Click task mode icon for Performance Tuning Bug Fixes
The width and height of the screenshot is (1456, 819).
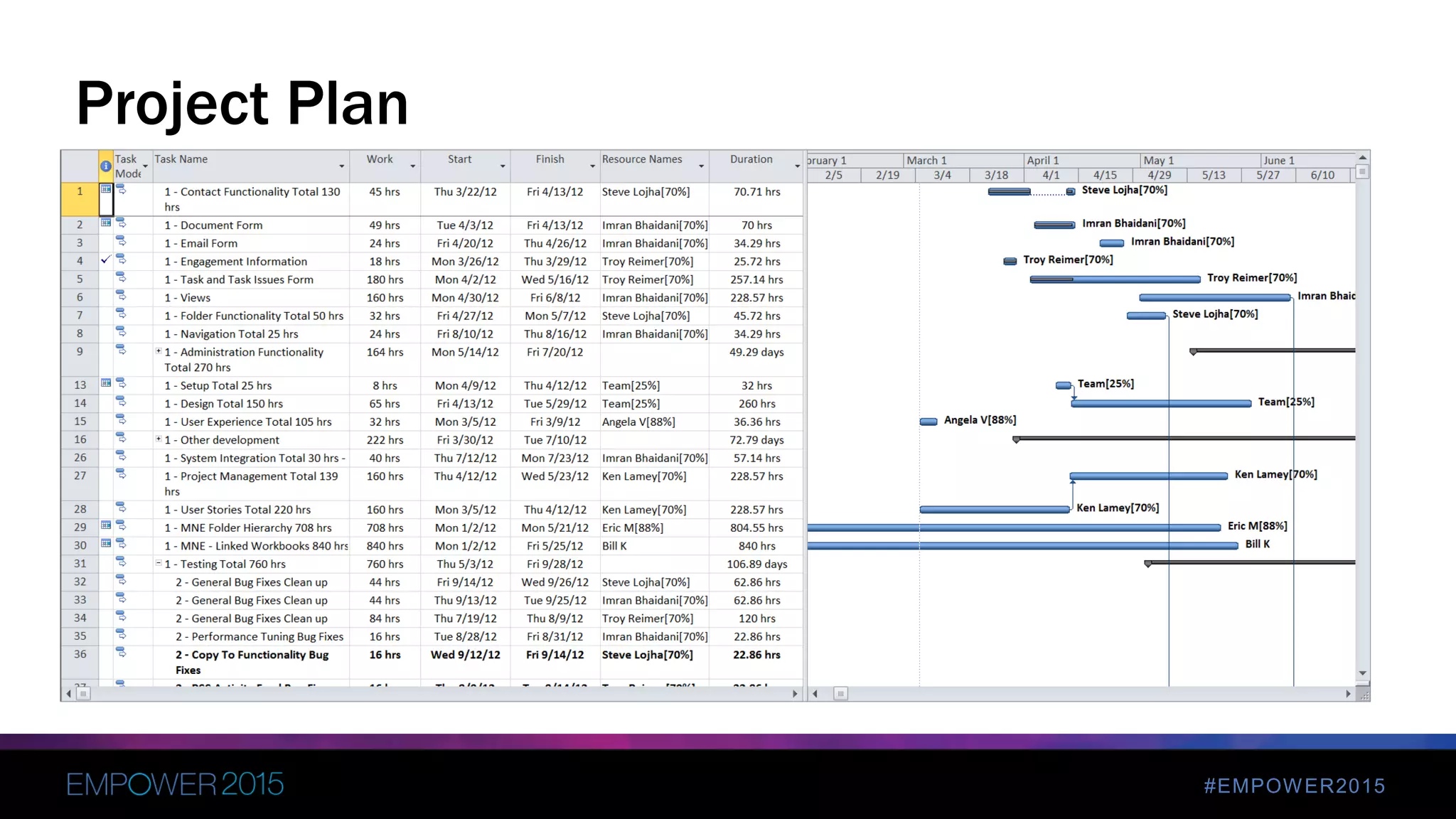pos(121,634)
